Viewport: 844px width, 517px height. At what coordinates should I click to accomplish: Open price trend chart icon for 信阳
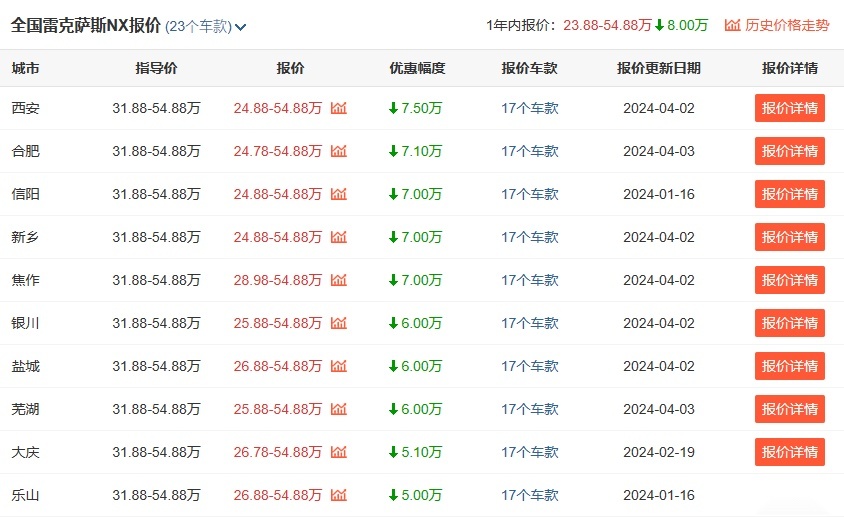pyautogui.click(x=339, y=194)
